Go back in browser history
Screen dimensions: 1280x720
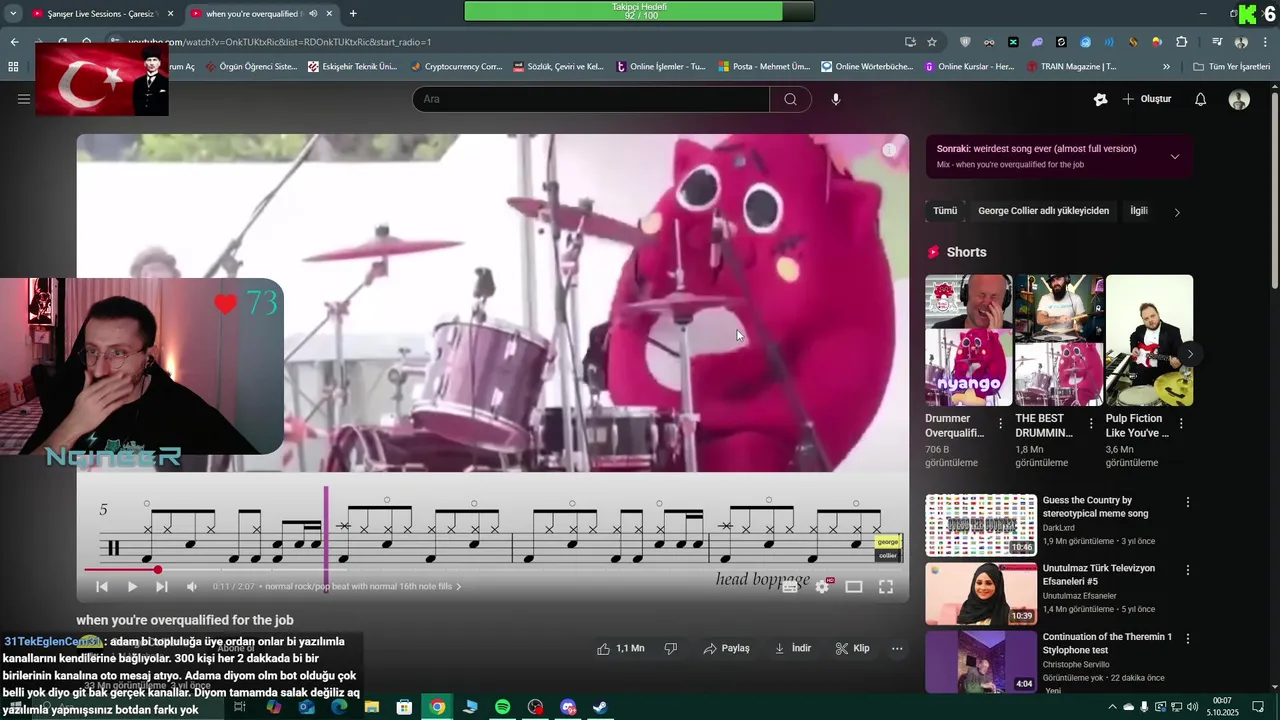click(14, 42)
